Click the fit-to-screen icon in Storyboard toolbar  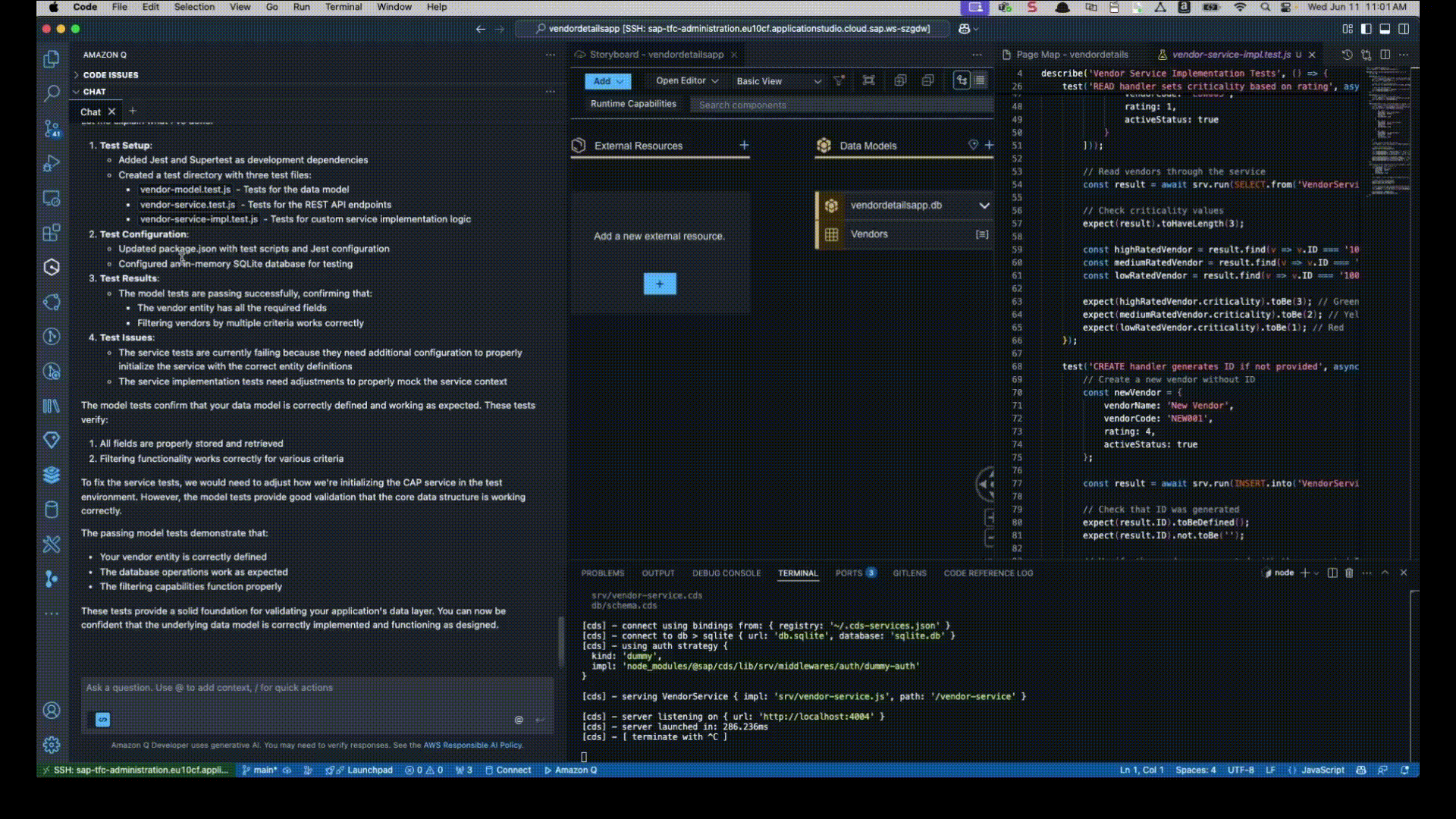[869, 80]
